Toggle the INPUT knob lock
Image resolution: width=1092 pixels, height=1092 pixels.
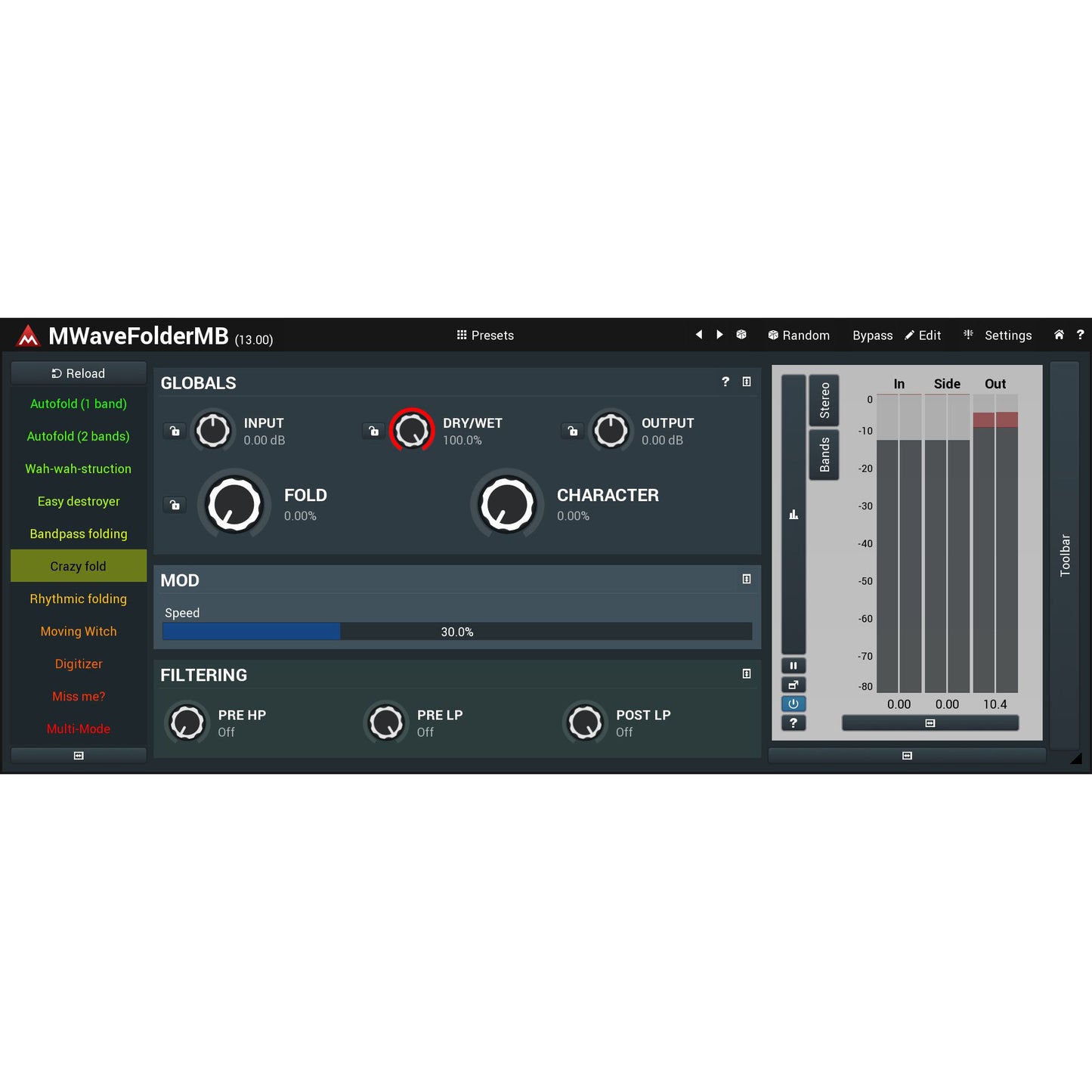(175, 431)
